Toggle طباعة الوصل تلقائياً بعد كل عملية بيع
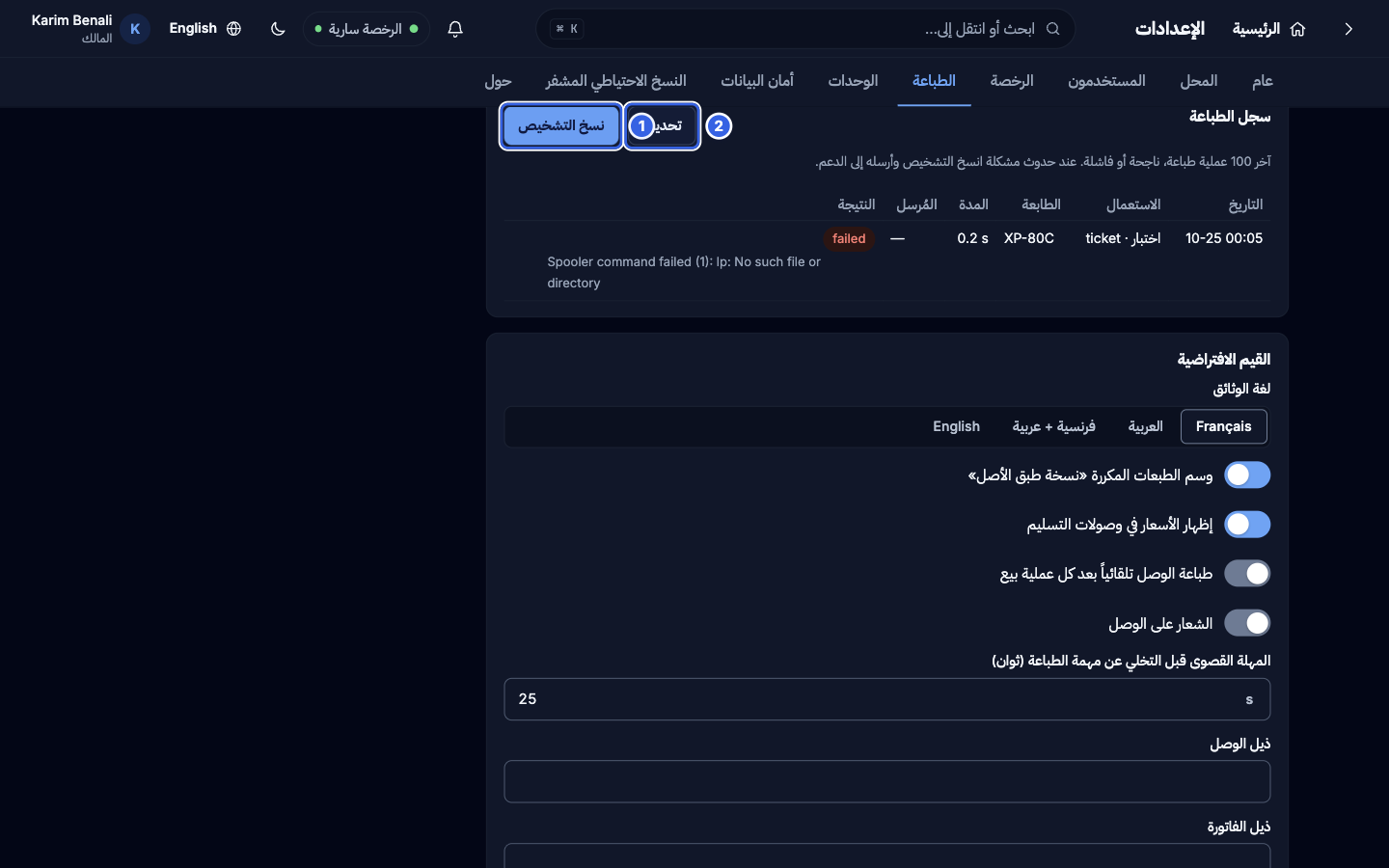The width and height of the screenshot is (1389, 868). click(1247, 574)
